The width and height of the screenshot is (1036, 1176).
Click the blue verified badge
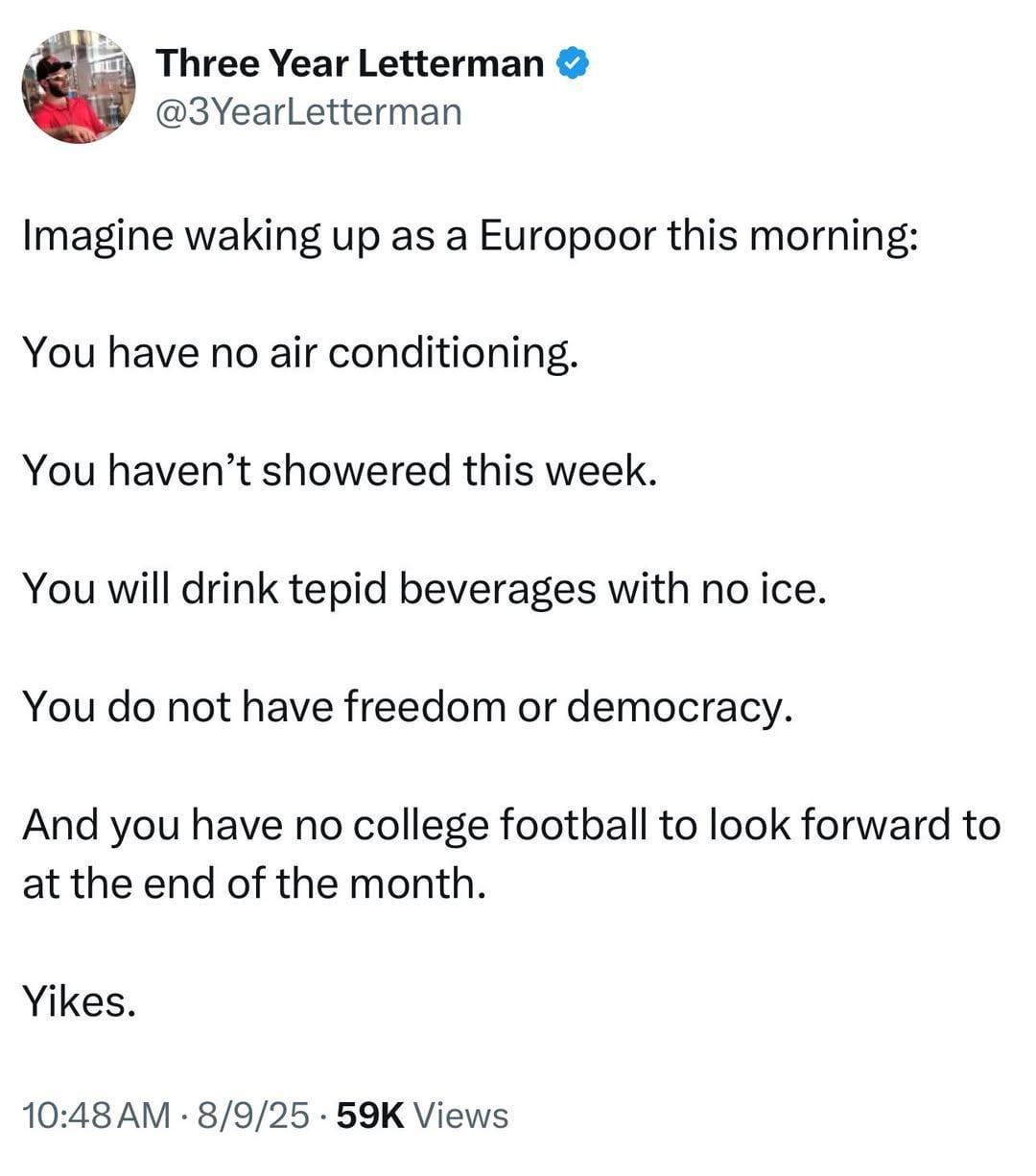[574, 63]
